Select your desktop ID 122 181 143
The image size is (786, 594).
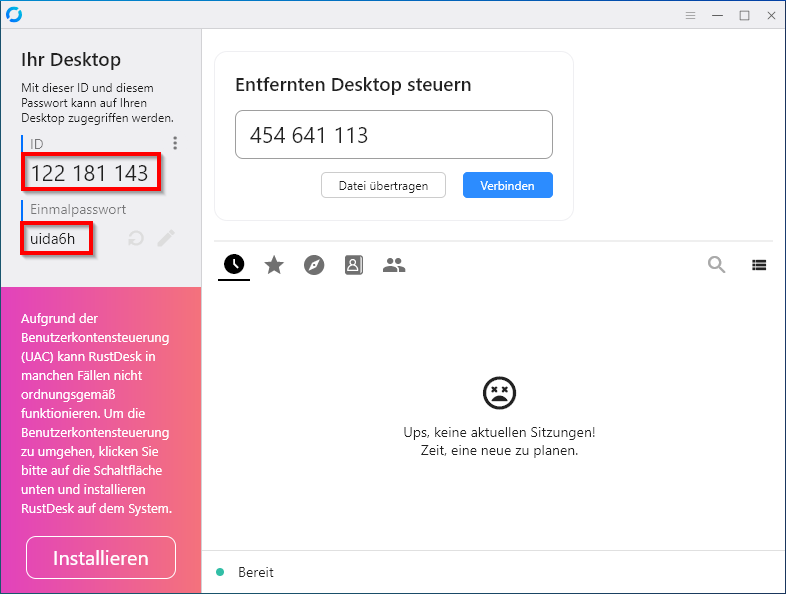(90, 173)
